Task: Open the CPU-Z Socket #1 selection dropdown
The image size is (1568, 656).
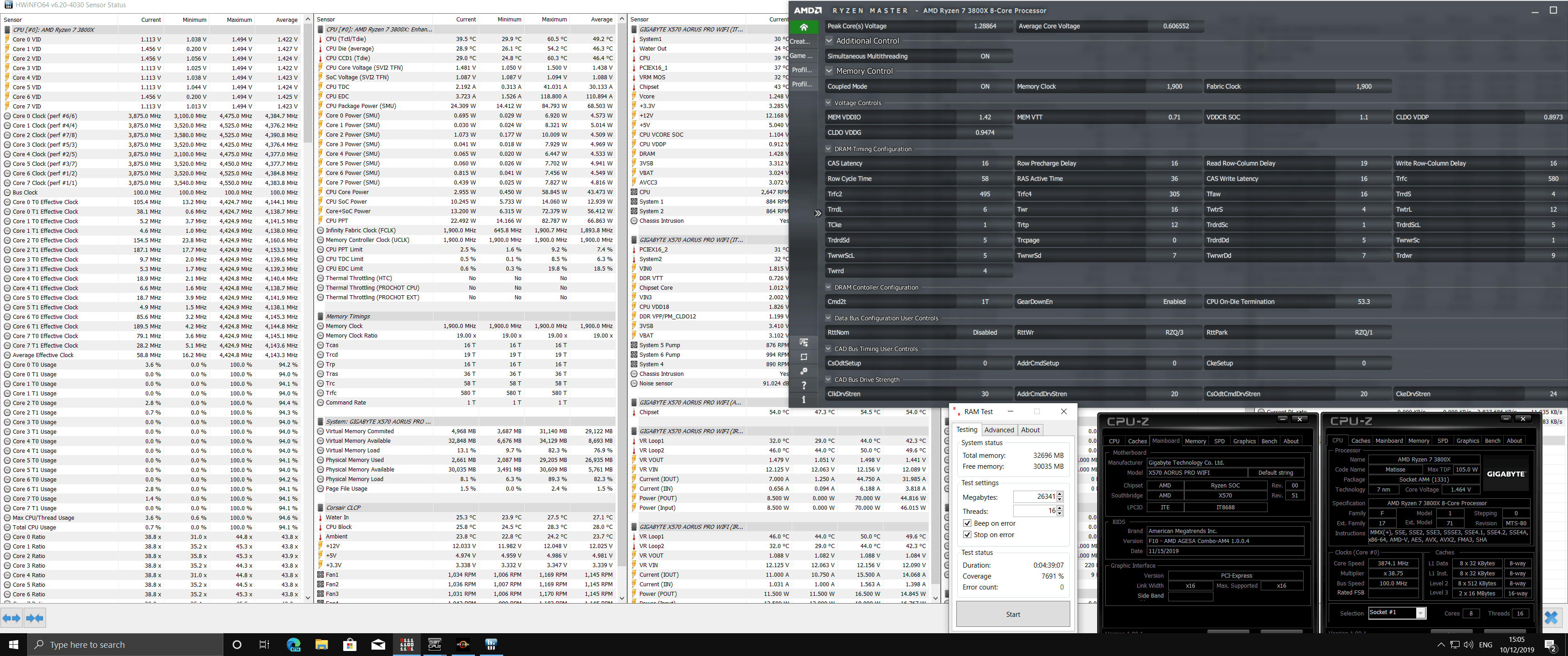Action: coord(1420,613)
